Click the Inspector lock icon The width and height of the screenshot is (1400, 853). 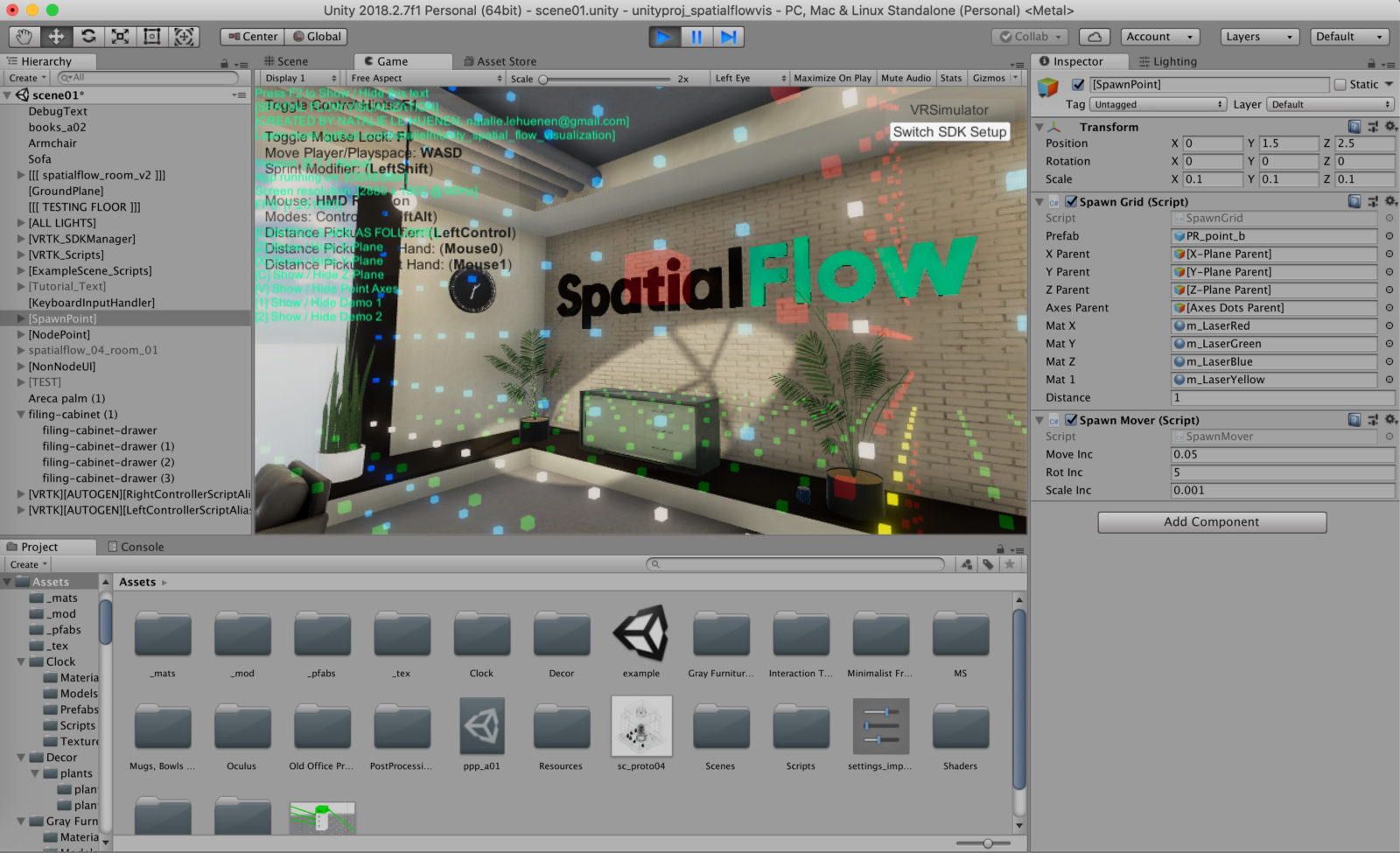click(1371, 63)
